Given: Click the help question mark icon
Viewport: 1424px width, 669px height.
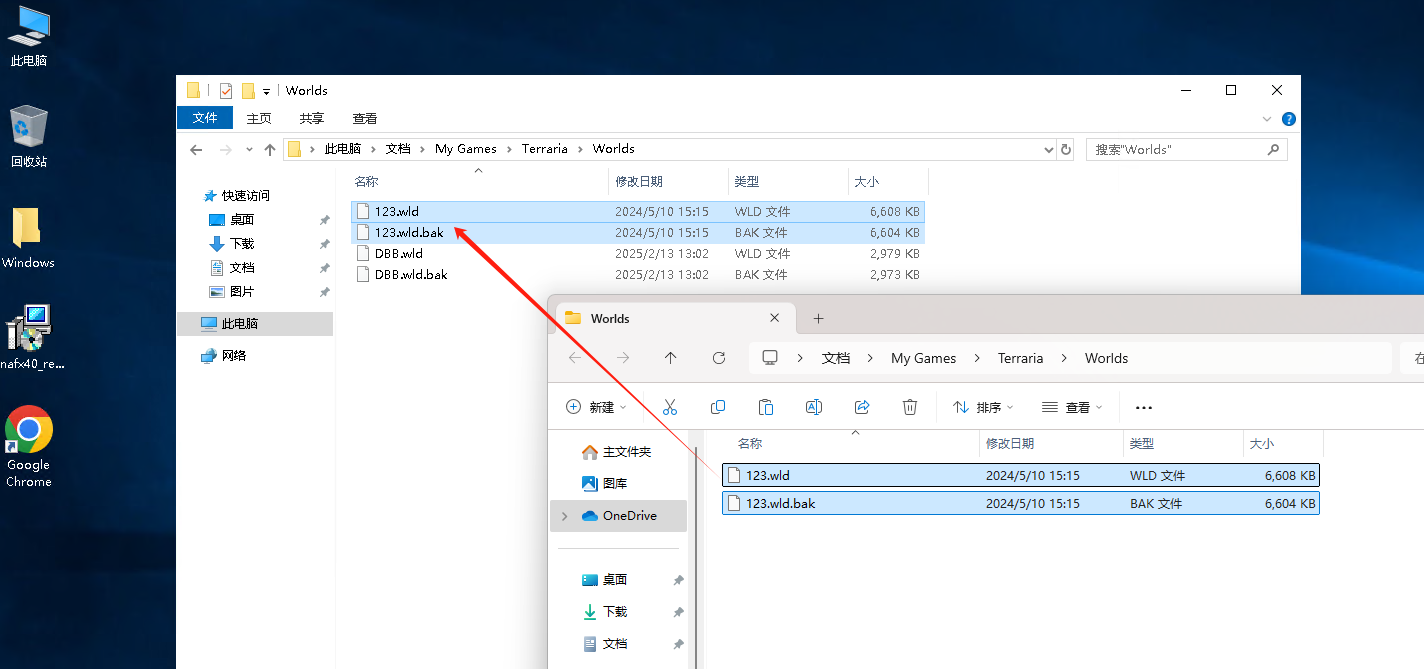Looking at the screenshot, I should click(x=1289, y=118).
